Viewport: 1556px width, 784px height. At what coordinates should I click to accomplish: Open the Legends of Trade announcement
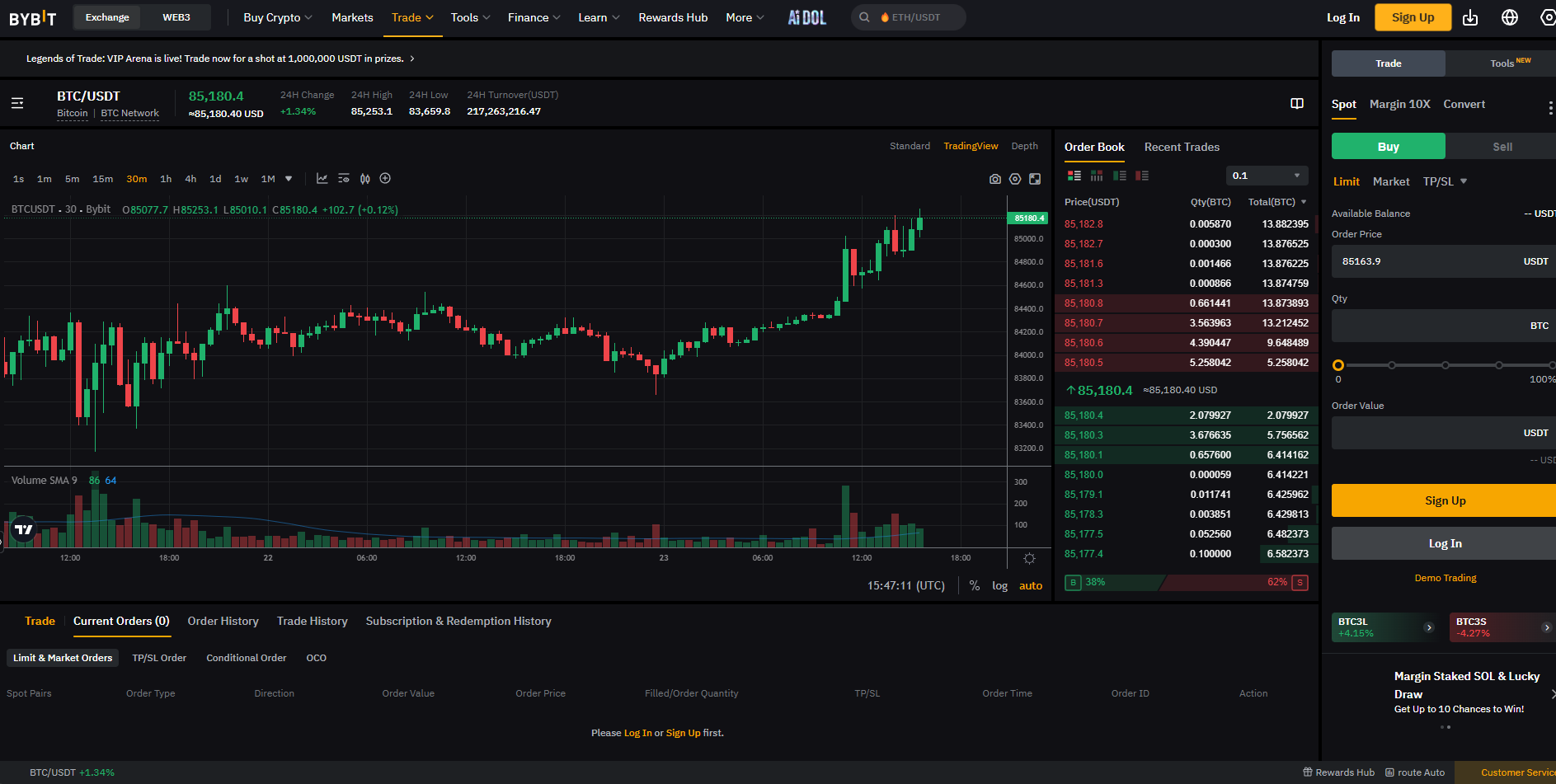220,59
